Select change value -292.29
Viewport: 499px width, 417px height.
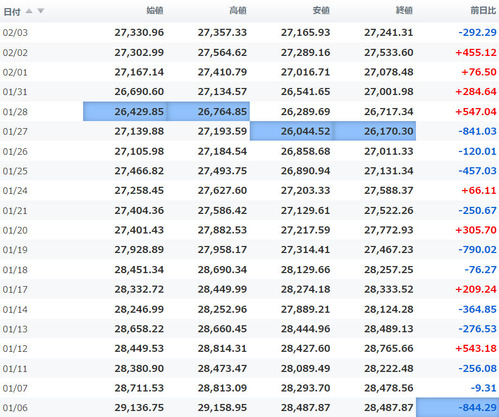point(478,32)
